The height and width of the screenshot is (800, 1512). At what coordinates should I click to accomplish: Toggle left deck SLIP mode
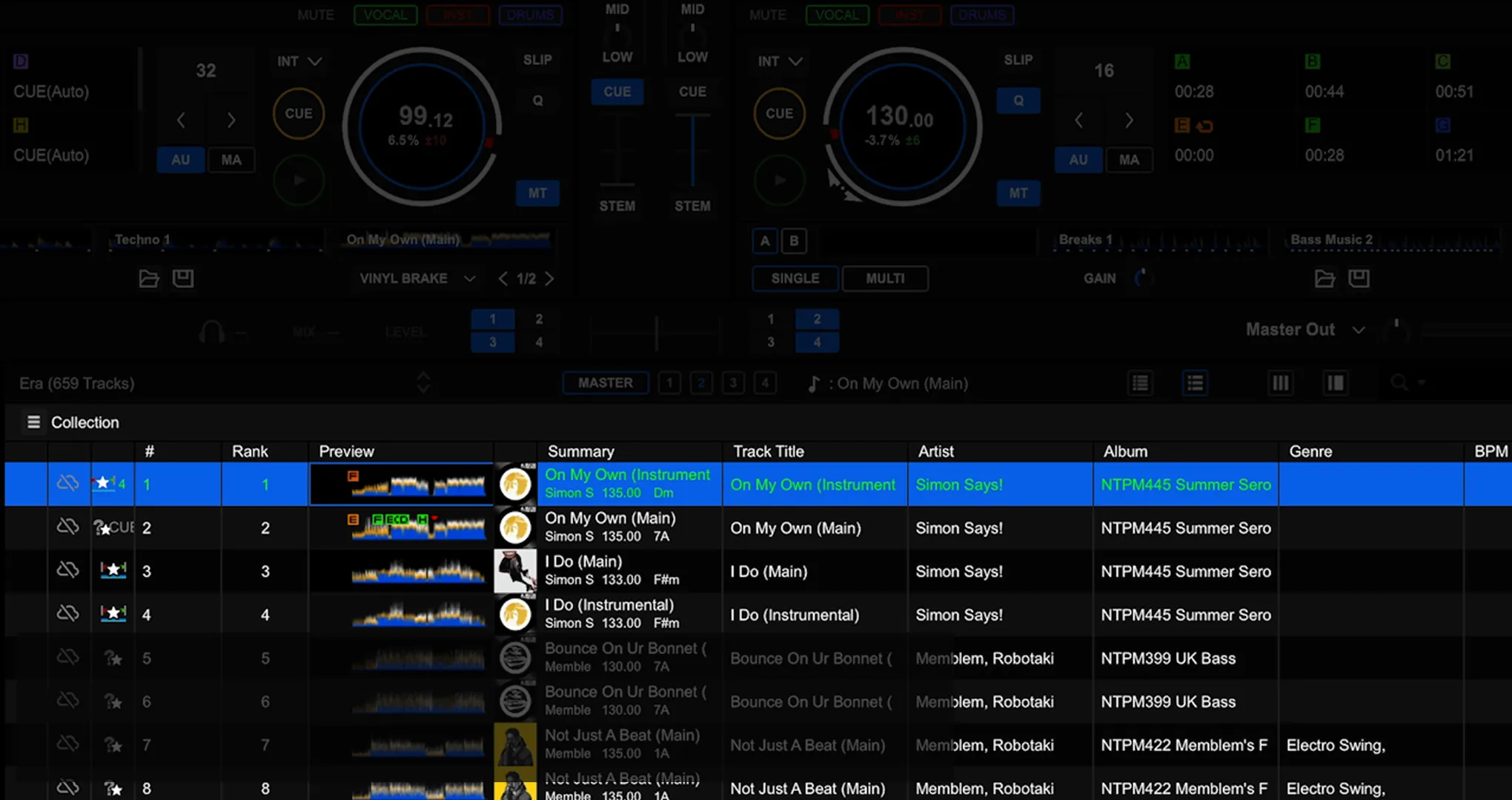[x=537, y=60]
